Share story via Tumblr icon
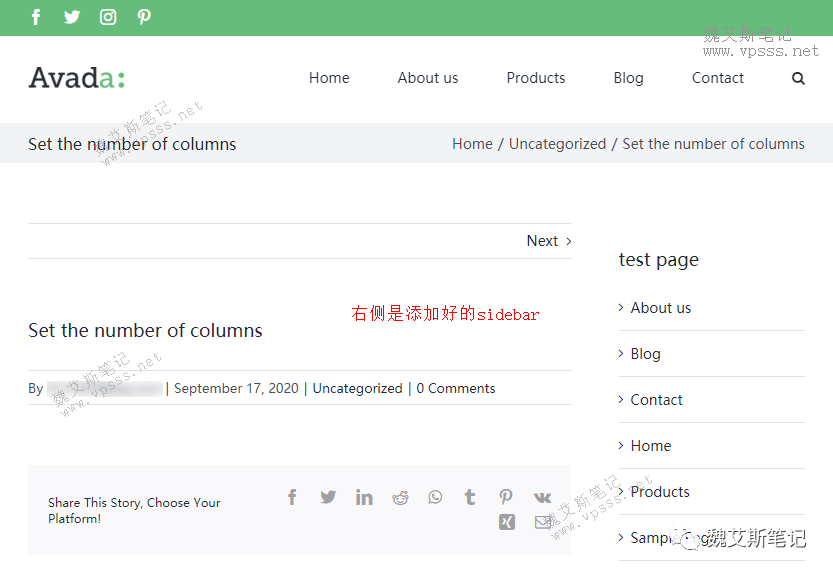The width and height of the screenshot is (833, 574). (x=470, y=497)
